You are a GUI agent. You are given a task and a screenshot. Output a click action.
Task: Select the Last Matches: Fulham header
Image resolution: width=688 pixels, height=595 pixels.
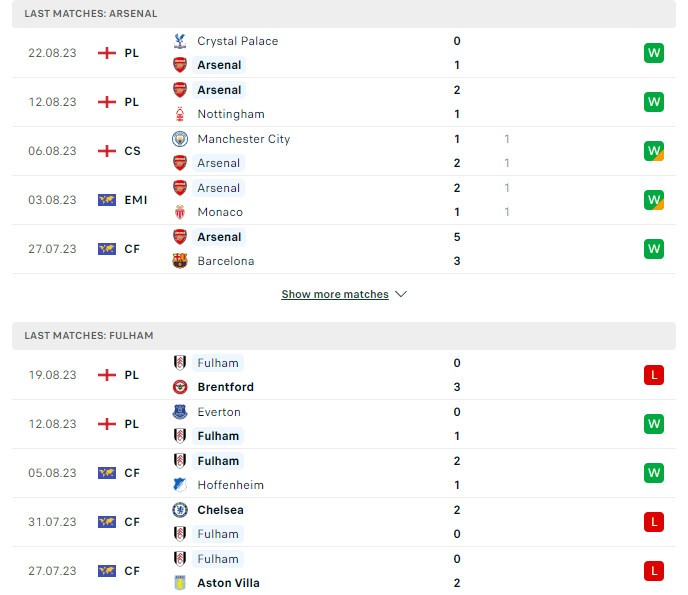(89, 336)
